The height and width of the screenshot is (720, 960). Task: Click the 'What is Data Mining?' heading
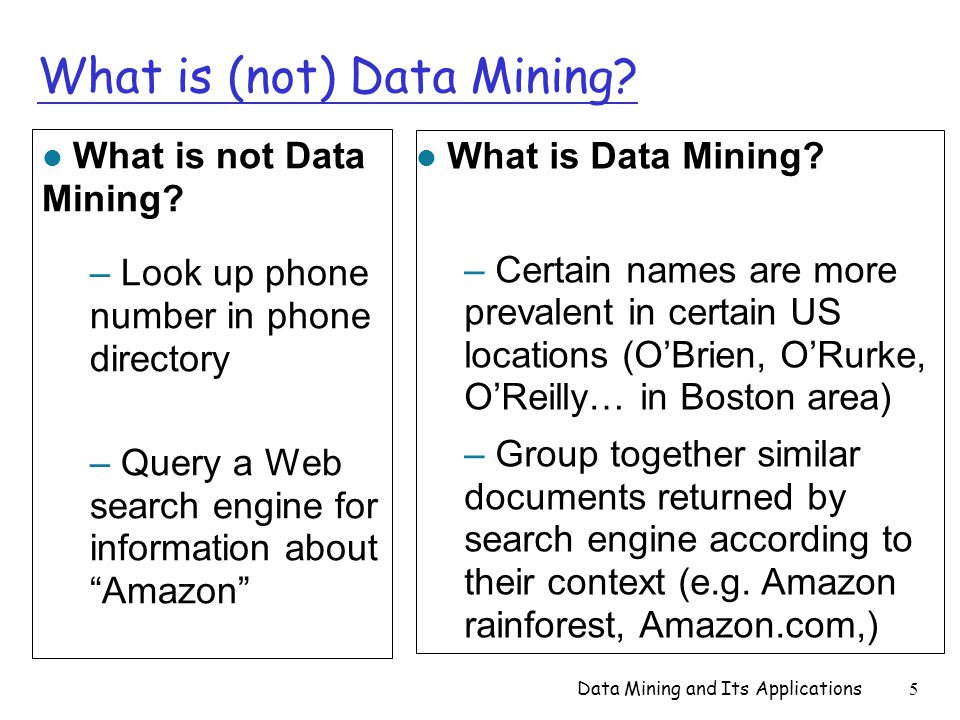pyautogui.click(x=636, y=157)
